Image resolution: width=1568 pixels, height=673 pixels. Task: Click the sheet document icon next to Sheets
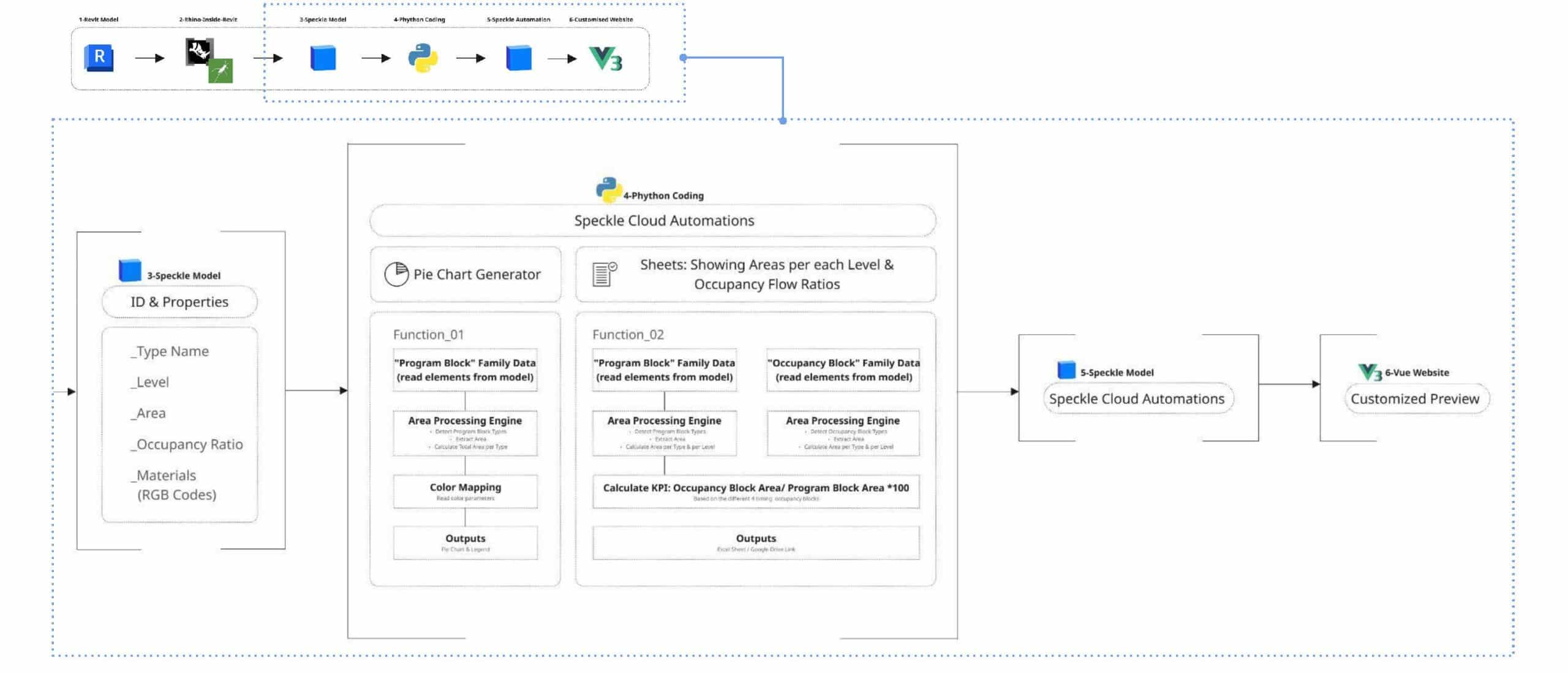point(604,274)
